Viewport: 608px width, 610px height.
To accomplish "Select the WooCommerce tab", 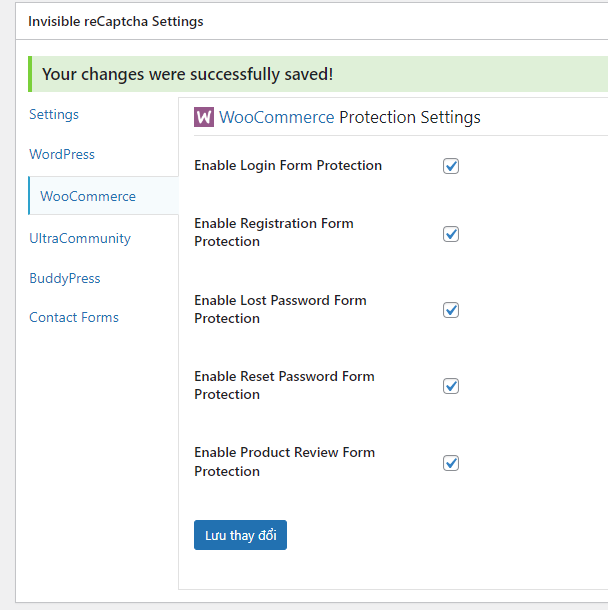I will (88, 196).
